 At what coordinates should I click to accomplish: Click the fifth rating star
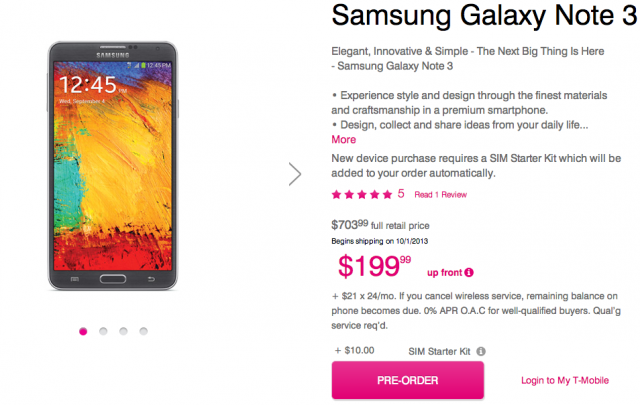386,194
